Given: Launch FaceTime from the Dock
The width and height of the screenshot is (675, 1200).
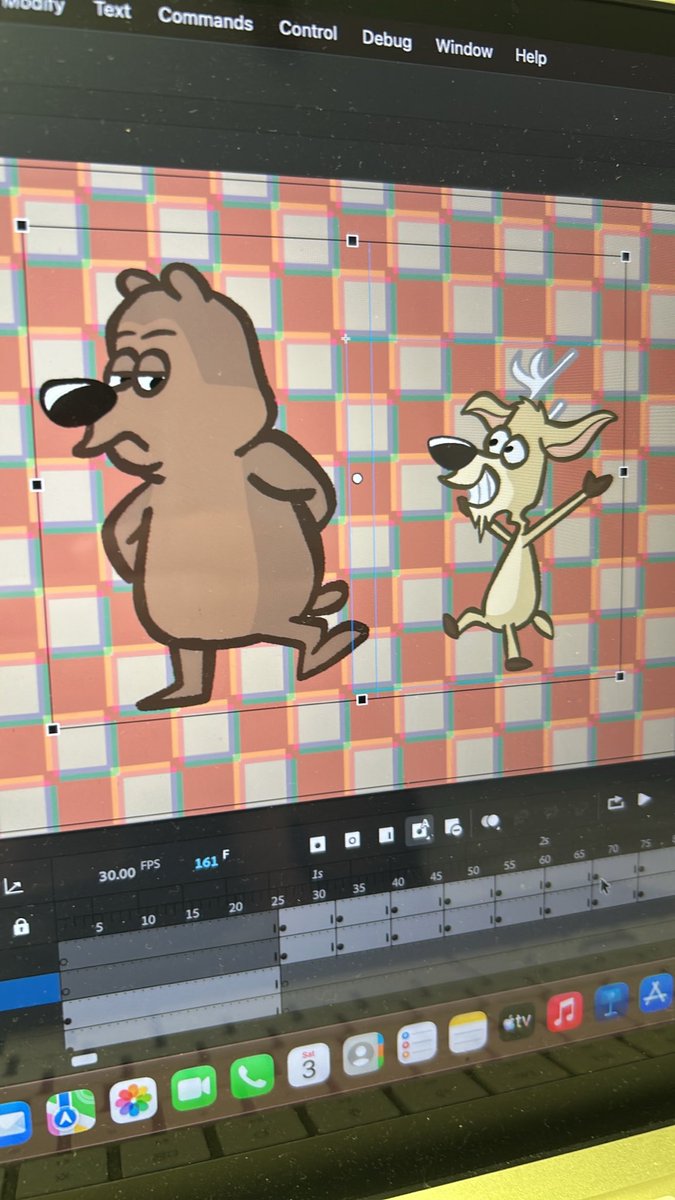Looking at the screenshot, I should coord(194,1088).
